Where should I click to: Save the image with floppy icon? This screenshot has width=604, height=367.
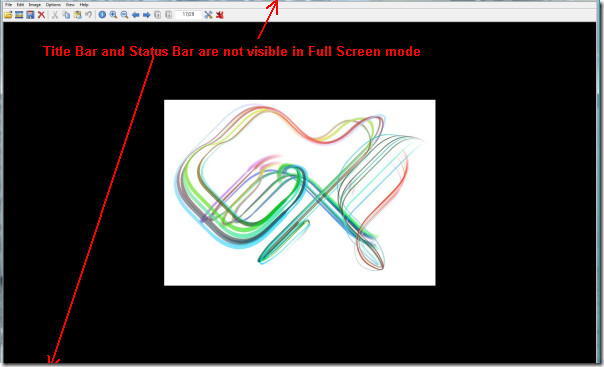30,15
